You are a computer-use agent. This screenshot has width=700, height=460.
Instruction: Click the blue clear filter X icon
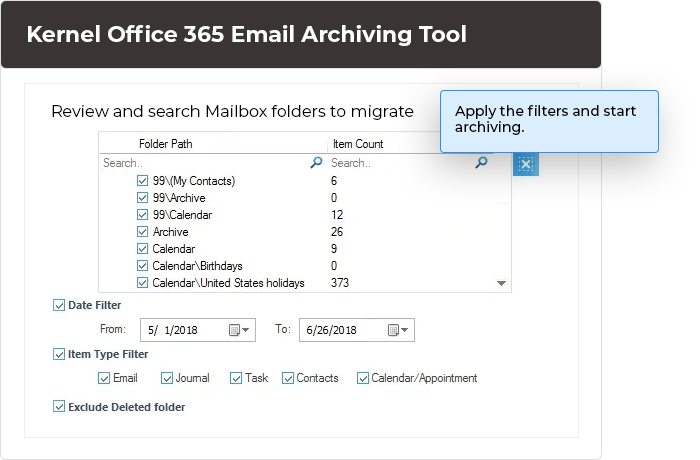[526, 164]
